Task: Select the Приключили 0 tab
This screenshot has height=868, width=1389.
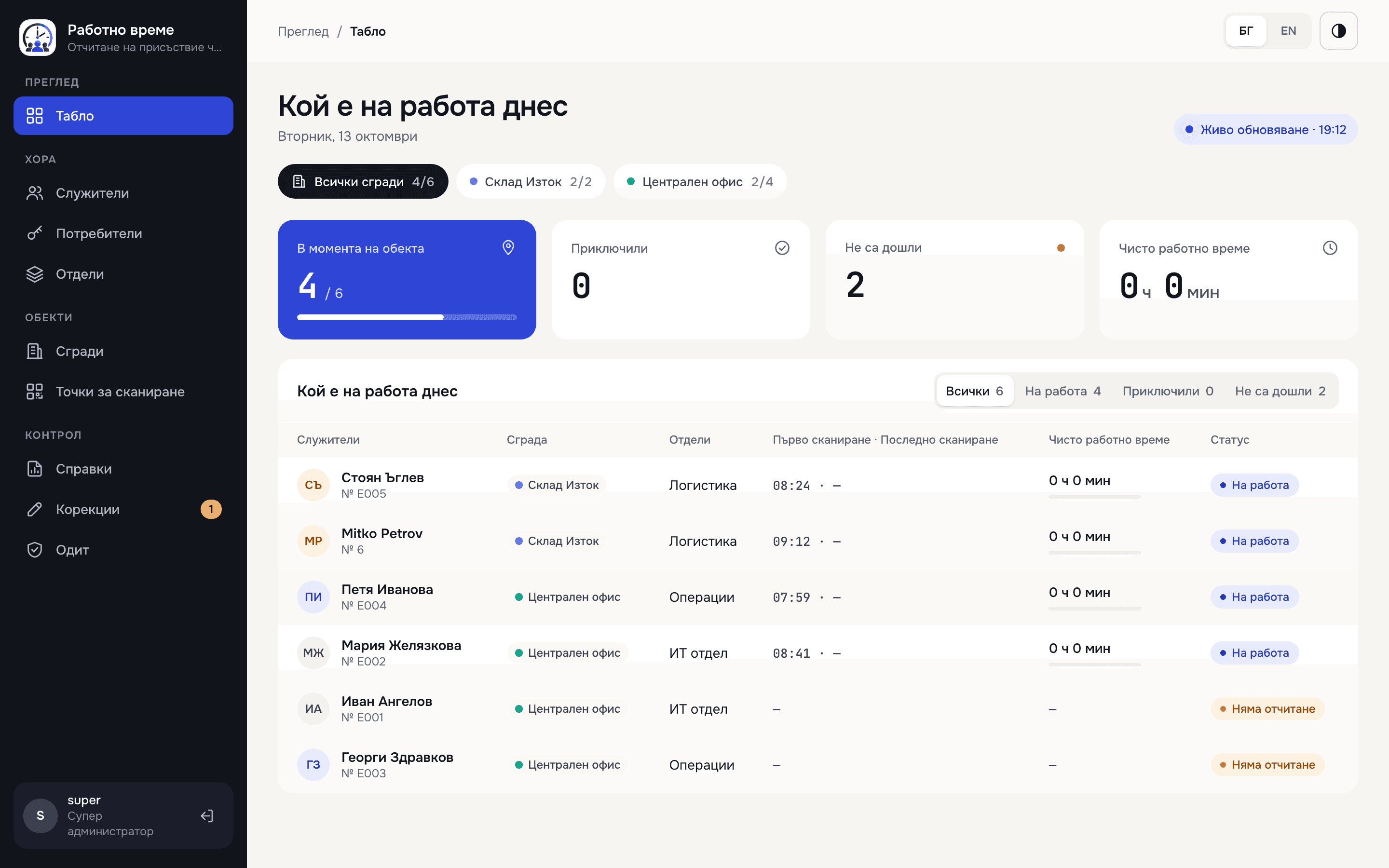Action: tap(1168, 391)
